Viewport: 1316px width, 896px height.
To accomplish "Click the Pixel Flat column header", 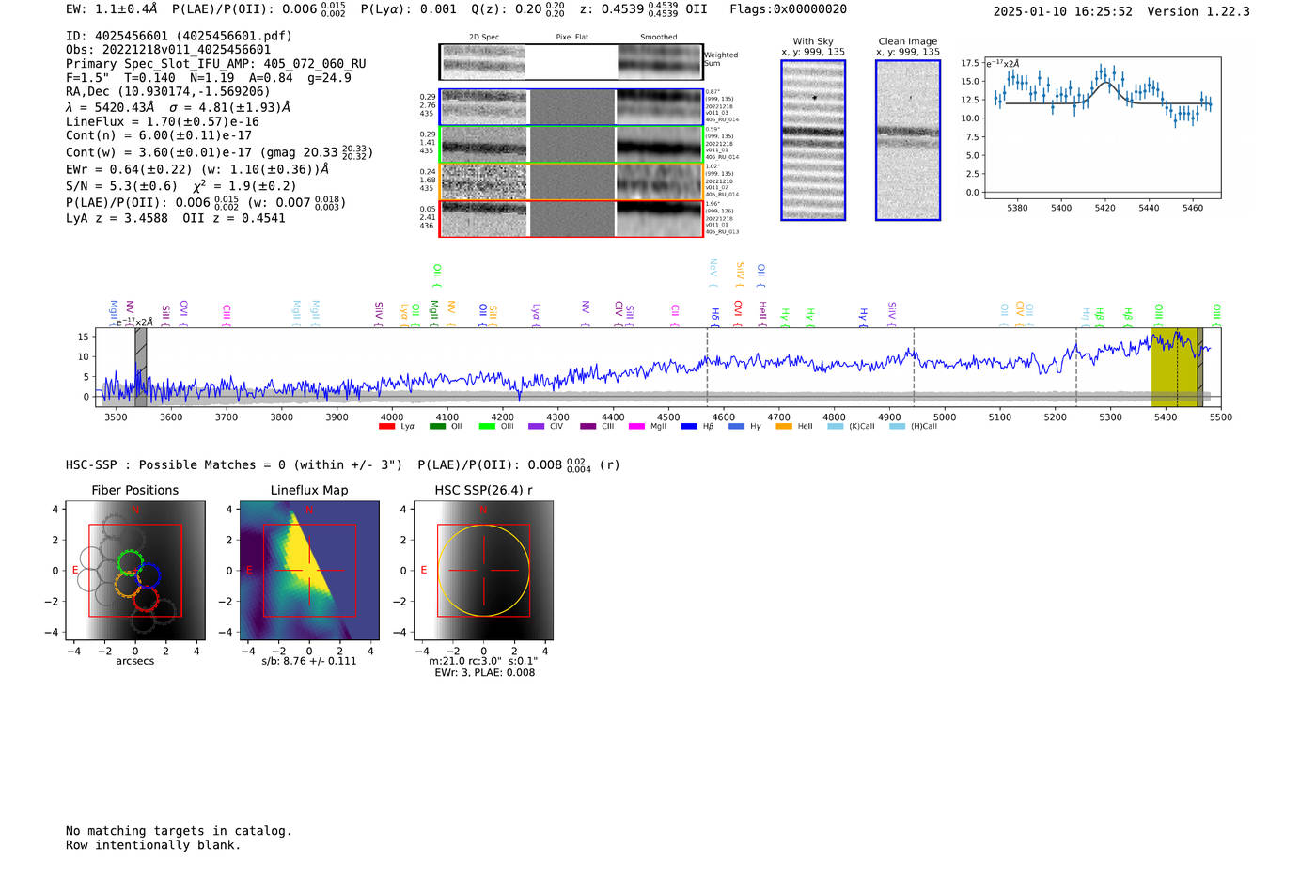I will 572,38.
